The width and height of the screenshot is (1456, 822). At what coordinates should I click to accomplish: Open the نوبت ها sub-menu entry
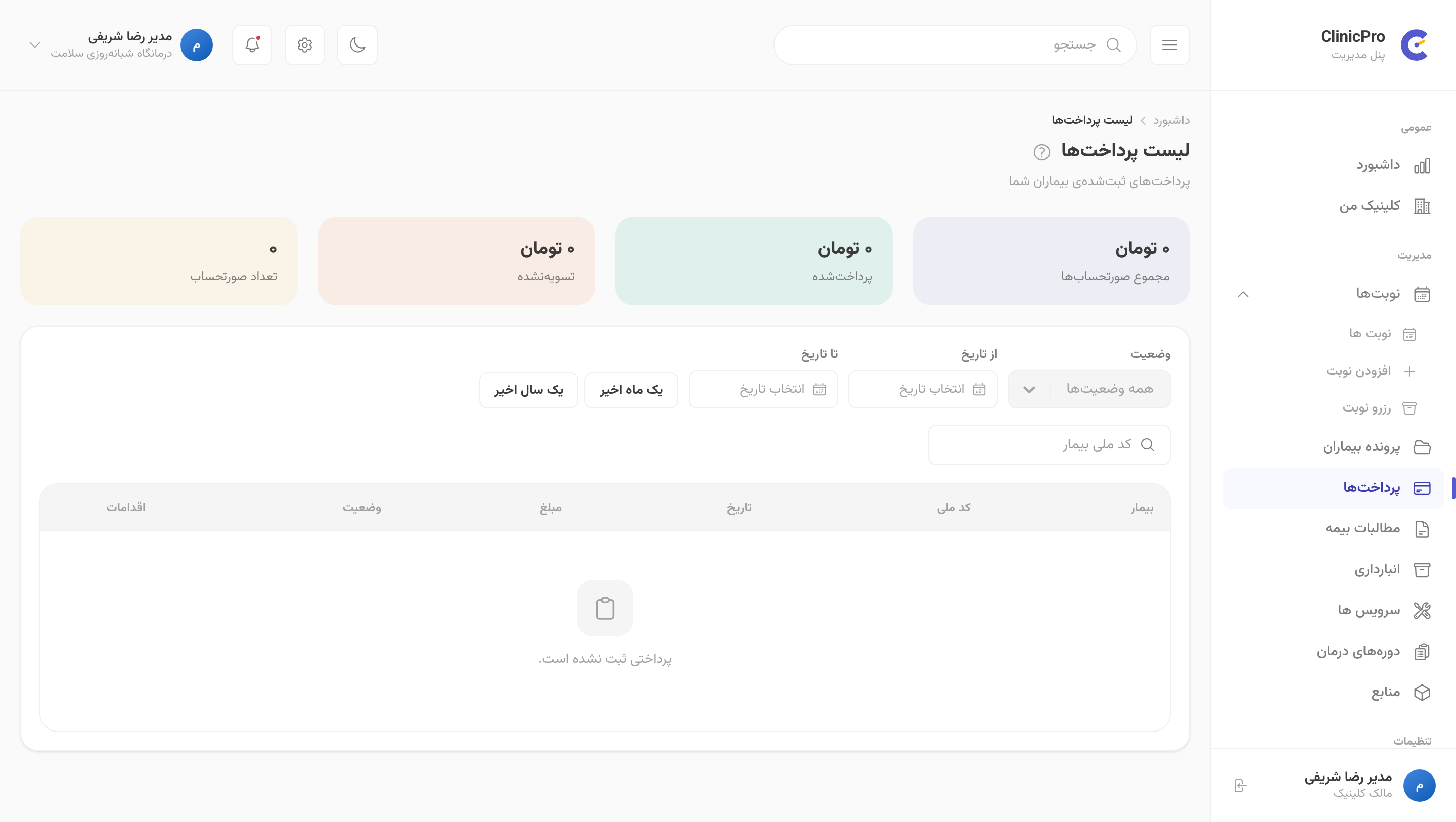[1370, 334]
